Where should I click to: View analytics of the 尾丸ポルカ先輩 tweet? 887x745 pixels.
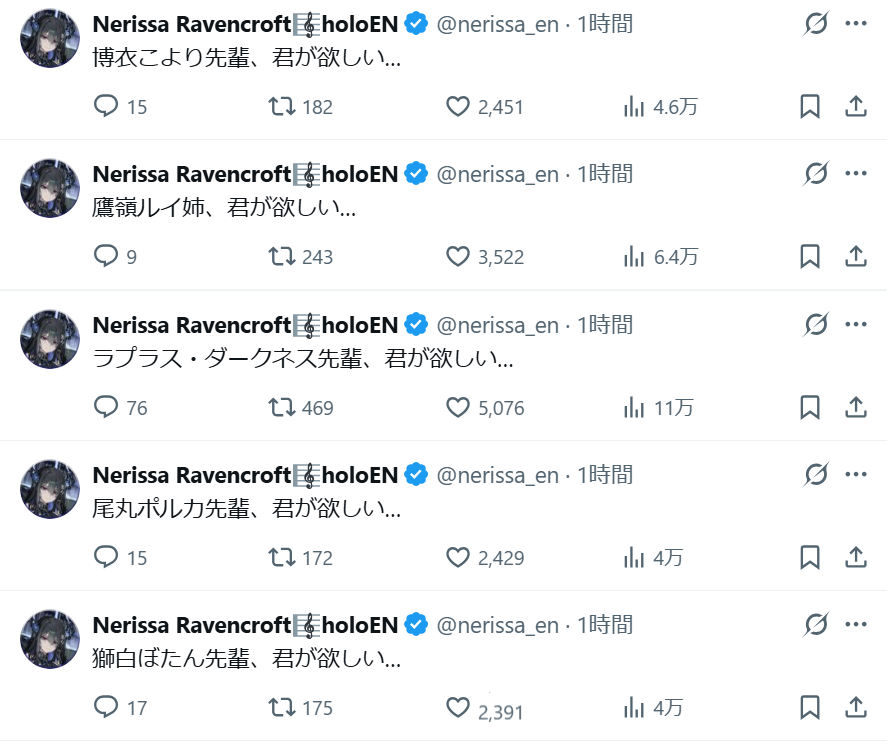(634, 557)
